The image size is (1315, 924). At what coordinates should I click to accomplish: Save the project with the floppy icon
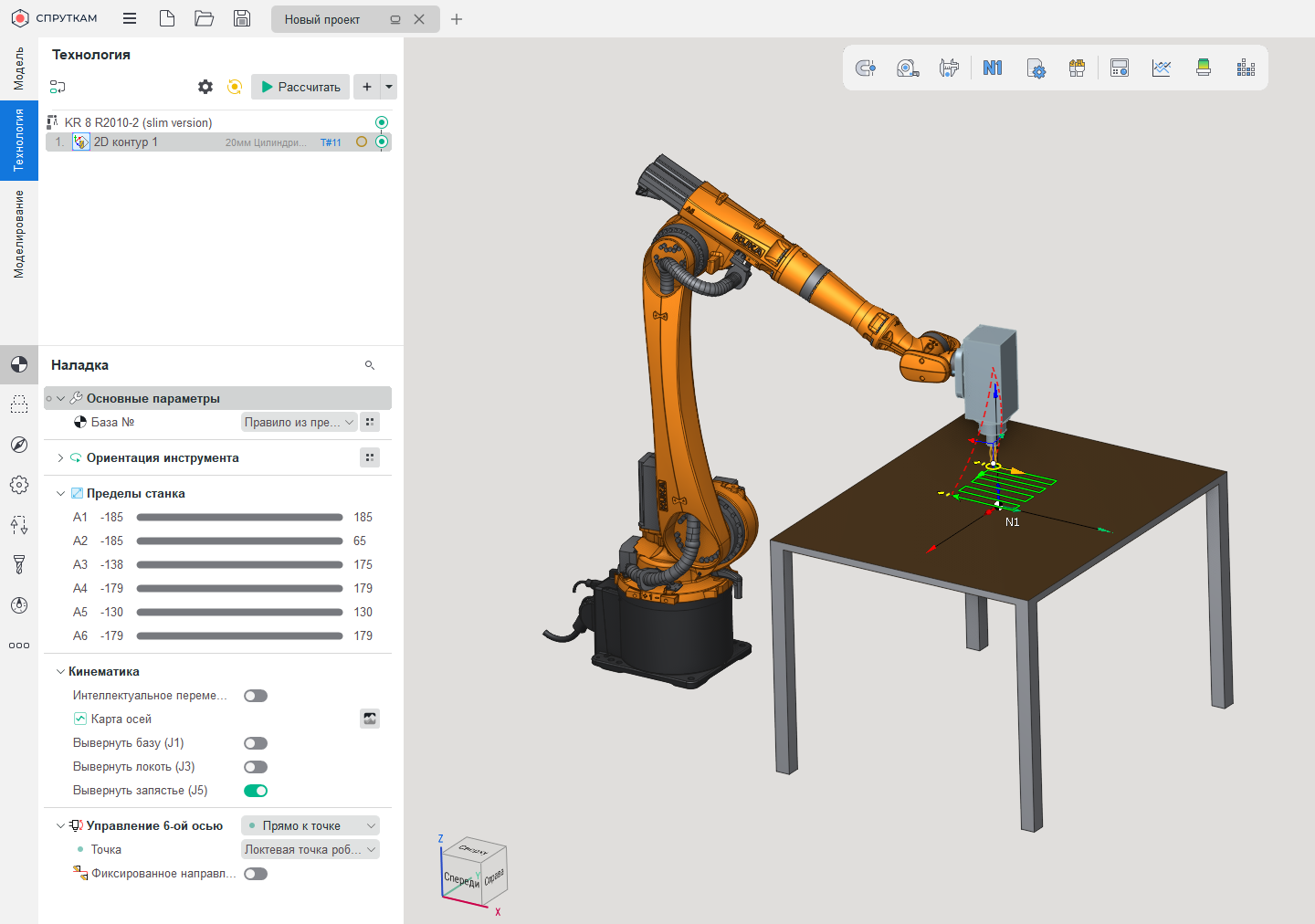click(242, 18)
